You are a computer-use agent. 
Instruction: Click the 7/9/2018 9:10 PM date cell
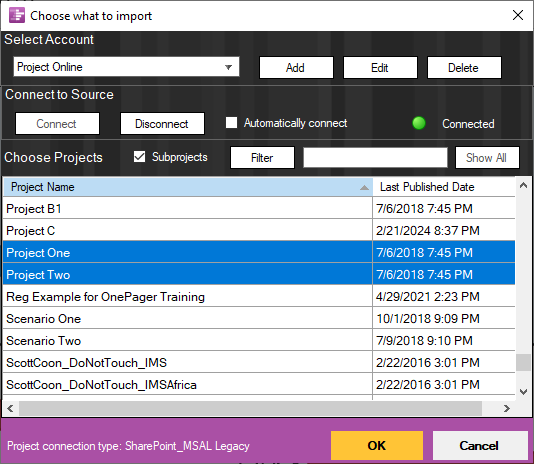[444, 341]
